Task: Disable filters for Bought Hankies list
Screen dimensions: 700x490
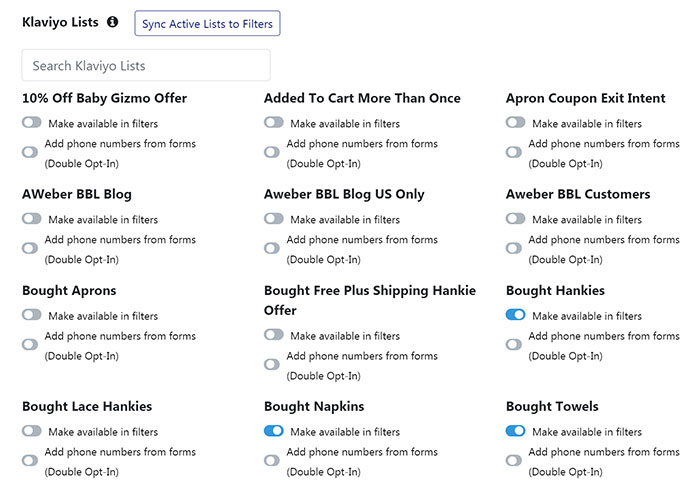Action: pos(516,315)
